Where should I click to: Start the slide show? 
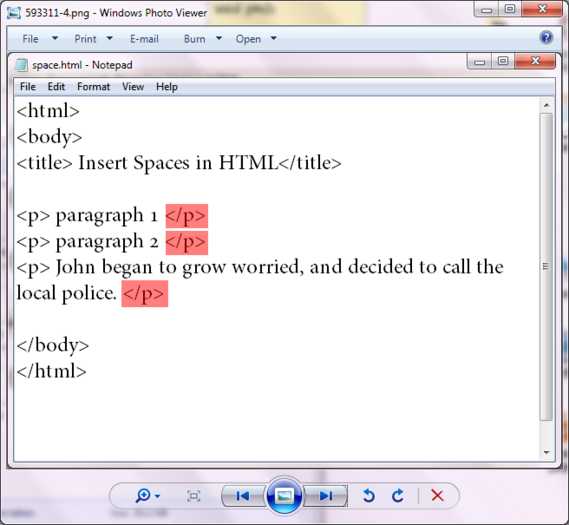coord(284,496)
